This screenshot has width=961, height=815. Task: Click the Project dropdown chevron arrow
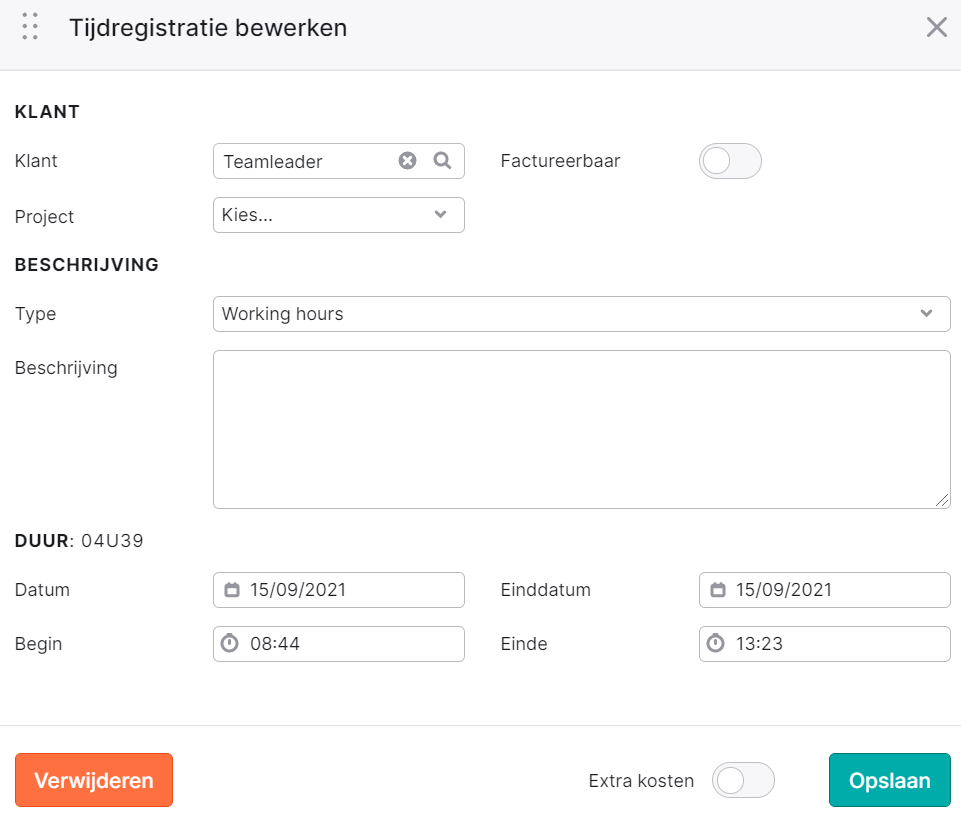[x=440, y=214]
